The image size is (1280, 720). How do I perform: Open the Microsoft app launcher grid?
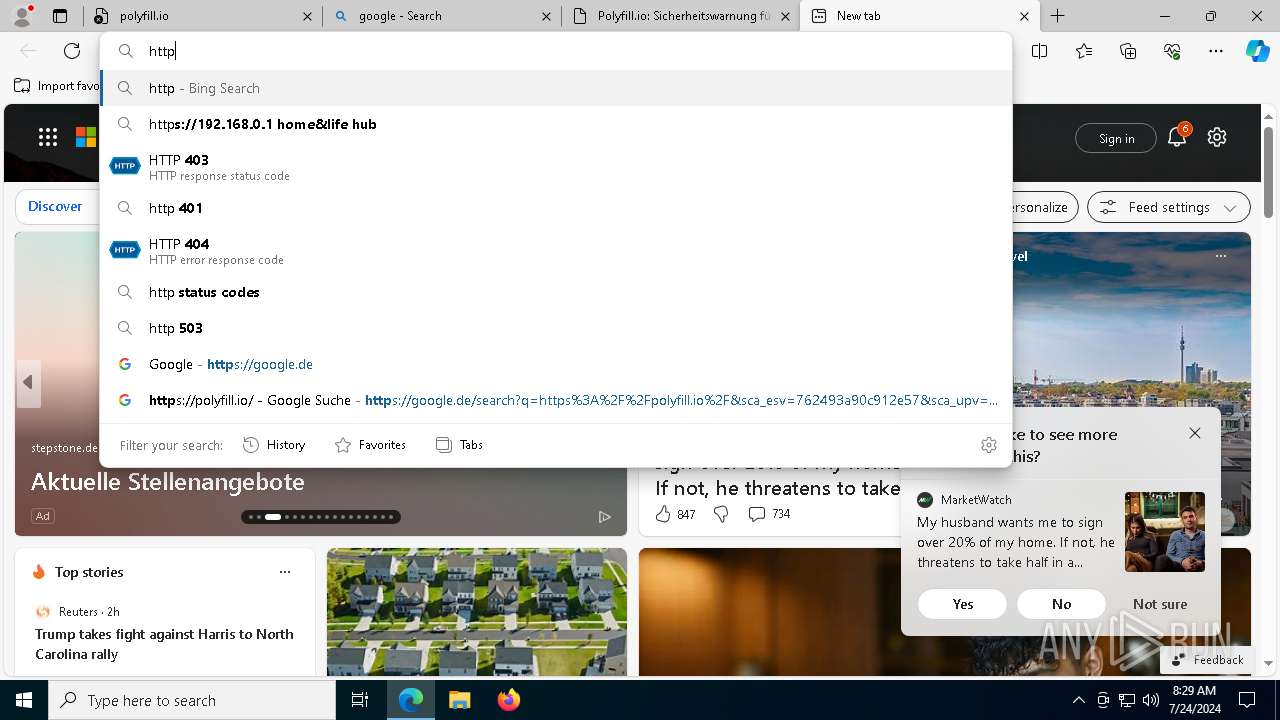coord(48,138)
